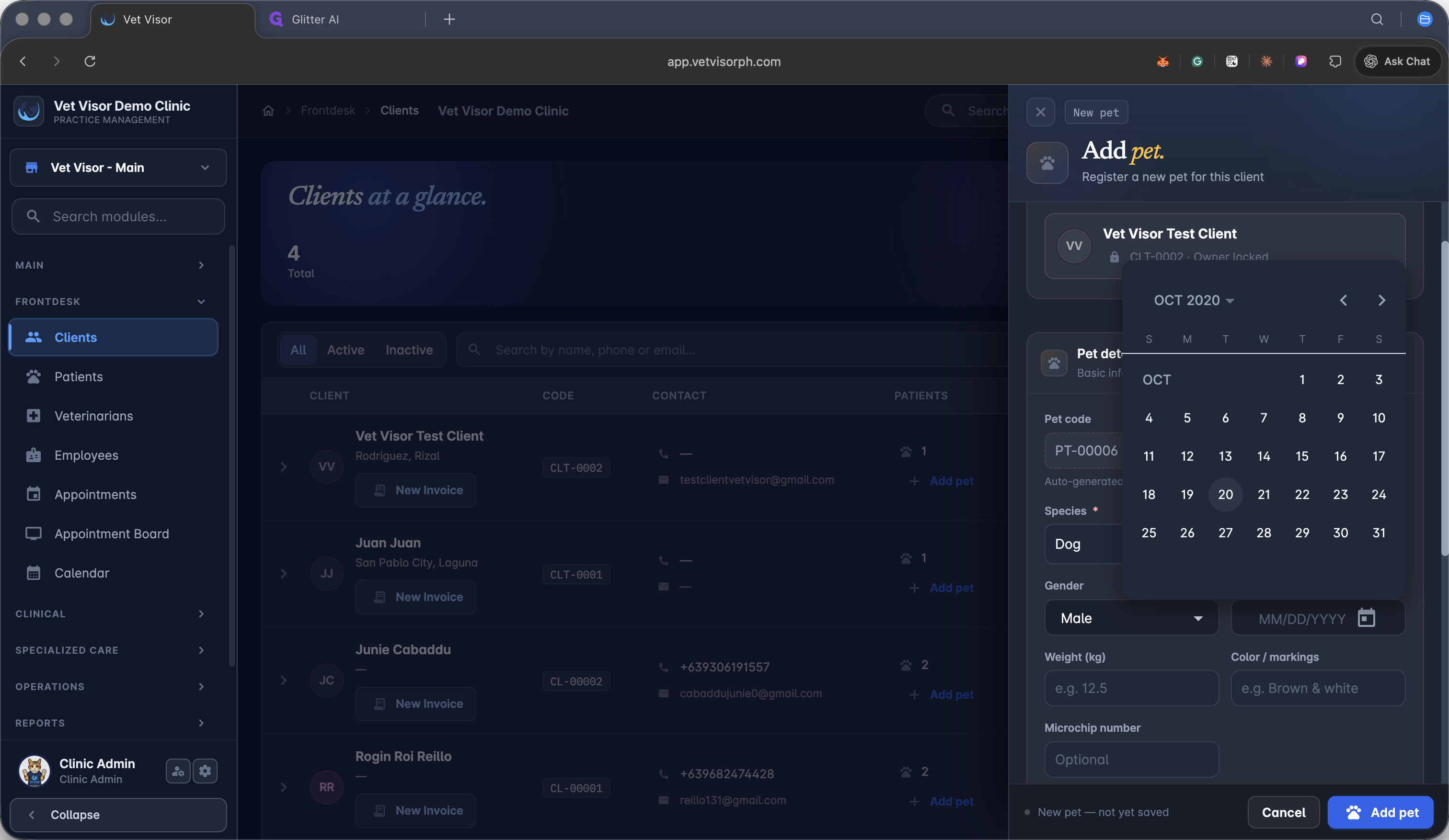Add pet for Juan Juan
Viewport: 1449px width, 840px height.
pos(943,588)
